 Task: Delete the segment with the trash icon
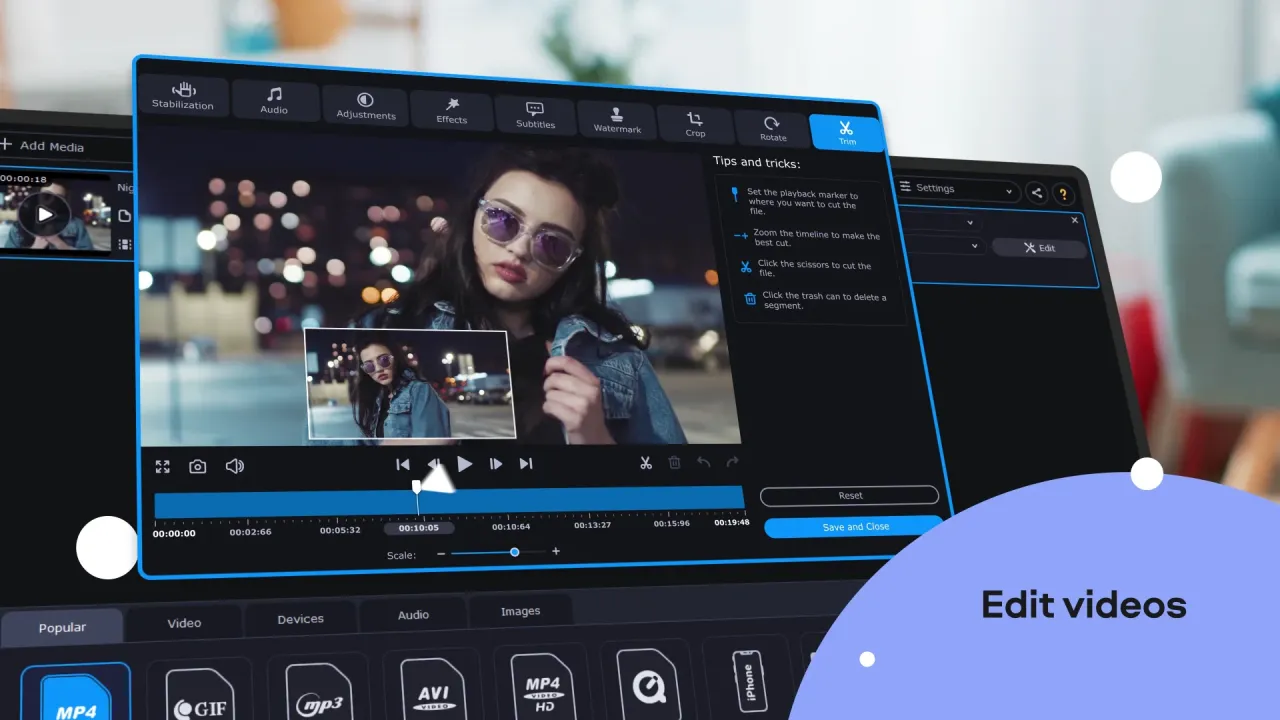coord(675,463)
